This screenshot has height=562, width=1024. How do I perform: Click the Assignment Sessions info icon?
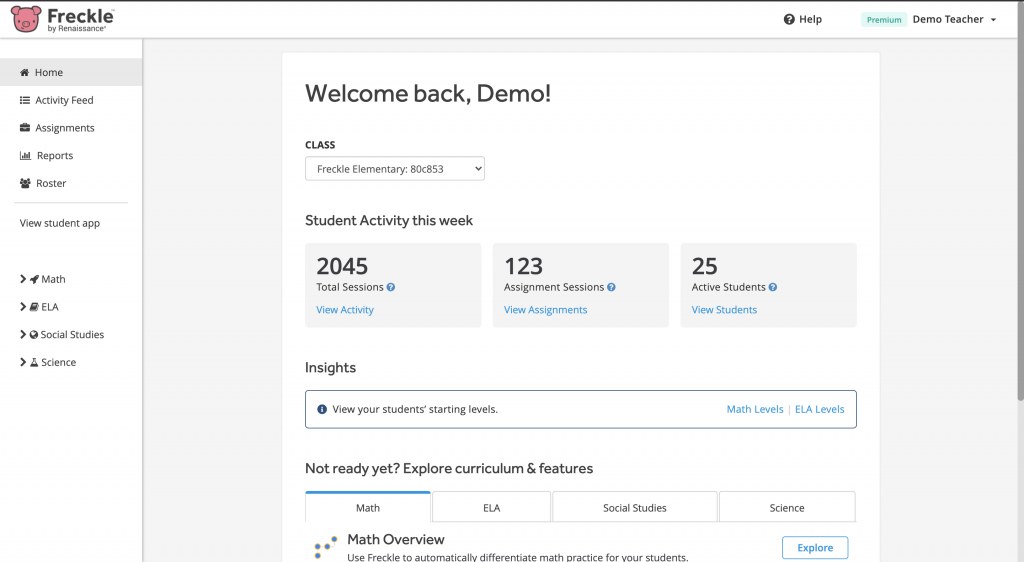point(611,287)
